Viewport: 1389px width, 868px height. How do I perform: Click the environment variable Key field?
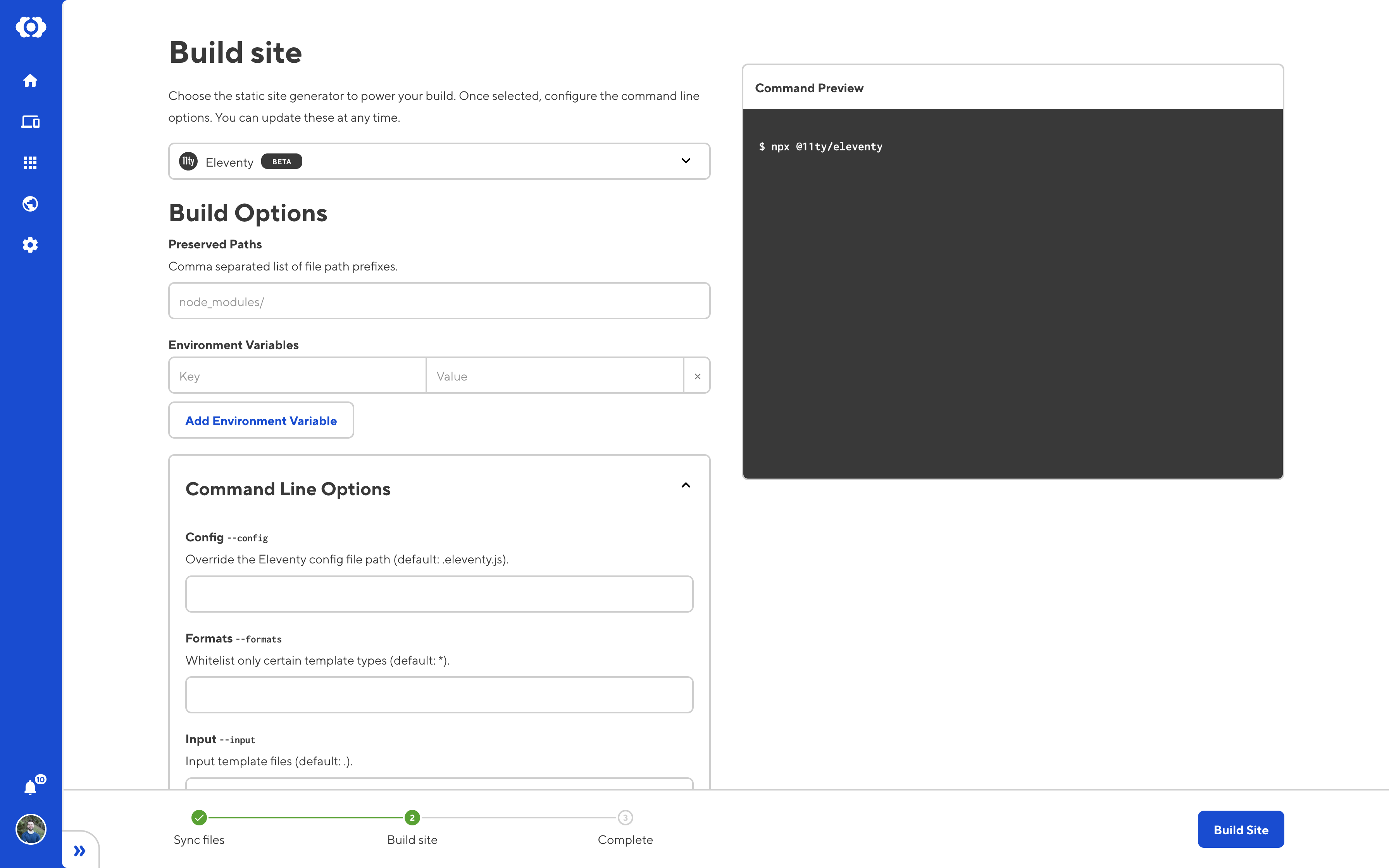(297, 376)
